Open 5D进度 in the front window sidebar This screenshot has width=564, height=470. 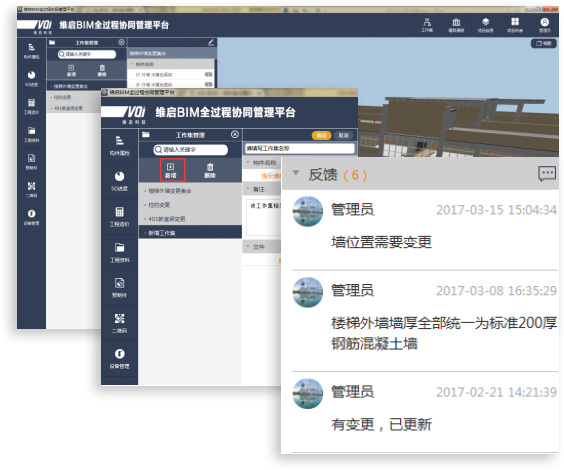119,181
